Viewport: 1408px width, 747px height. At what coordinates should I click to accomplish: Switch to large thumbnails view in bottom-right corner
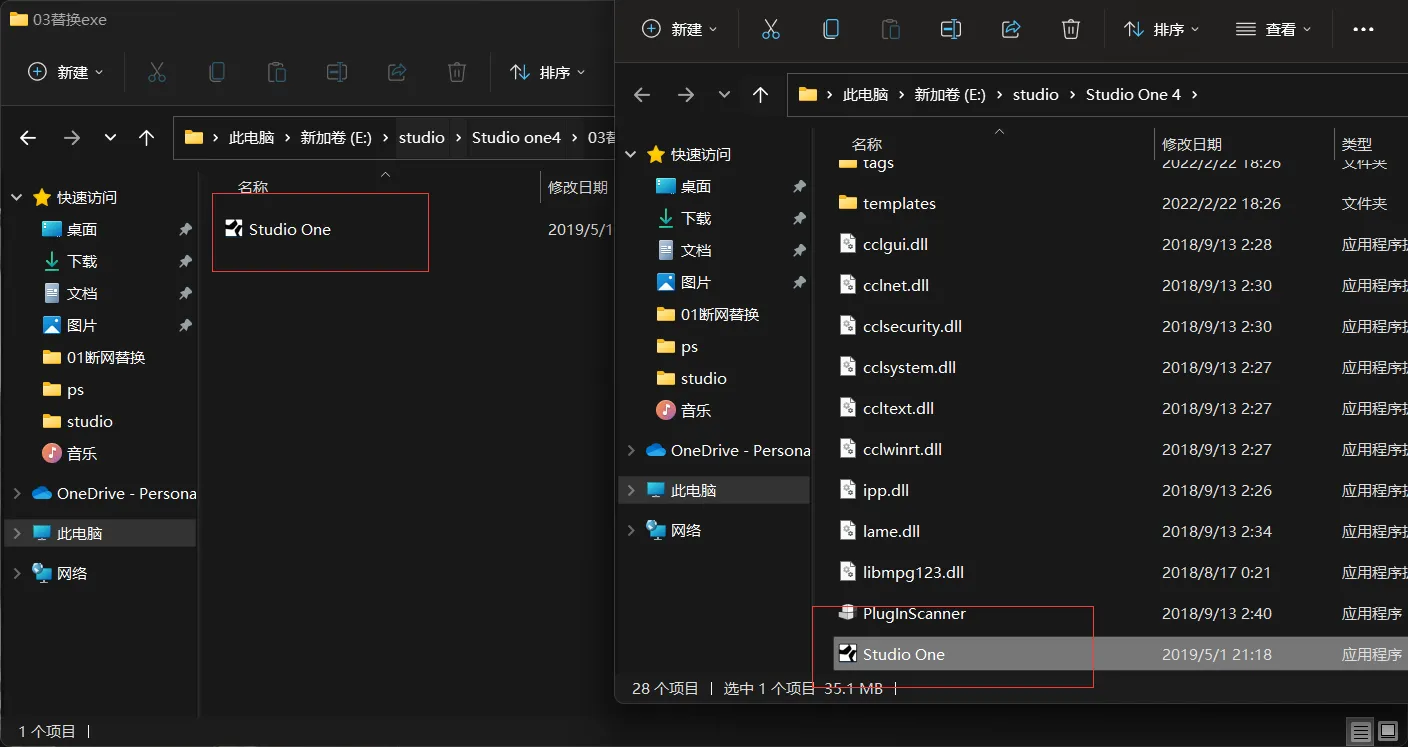(1387, 731)
